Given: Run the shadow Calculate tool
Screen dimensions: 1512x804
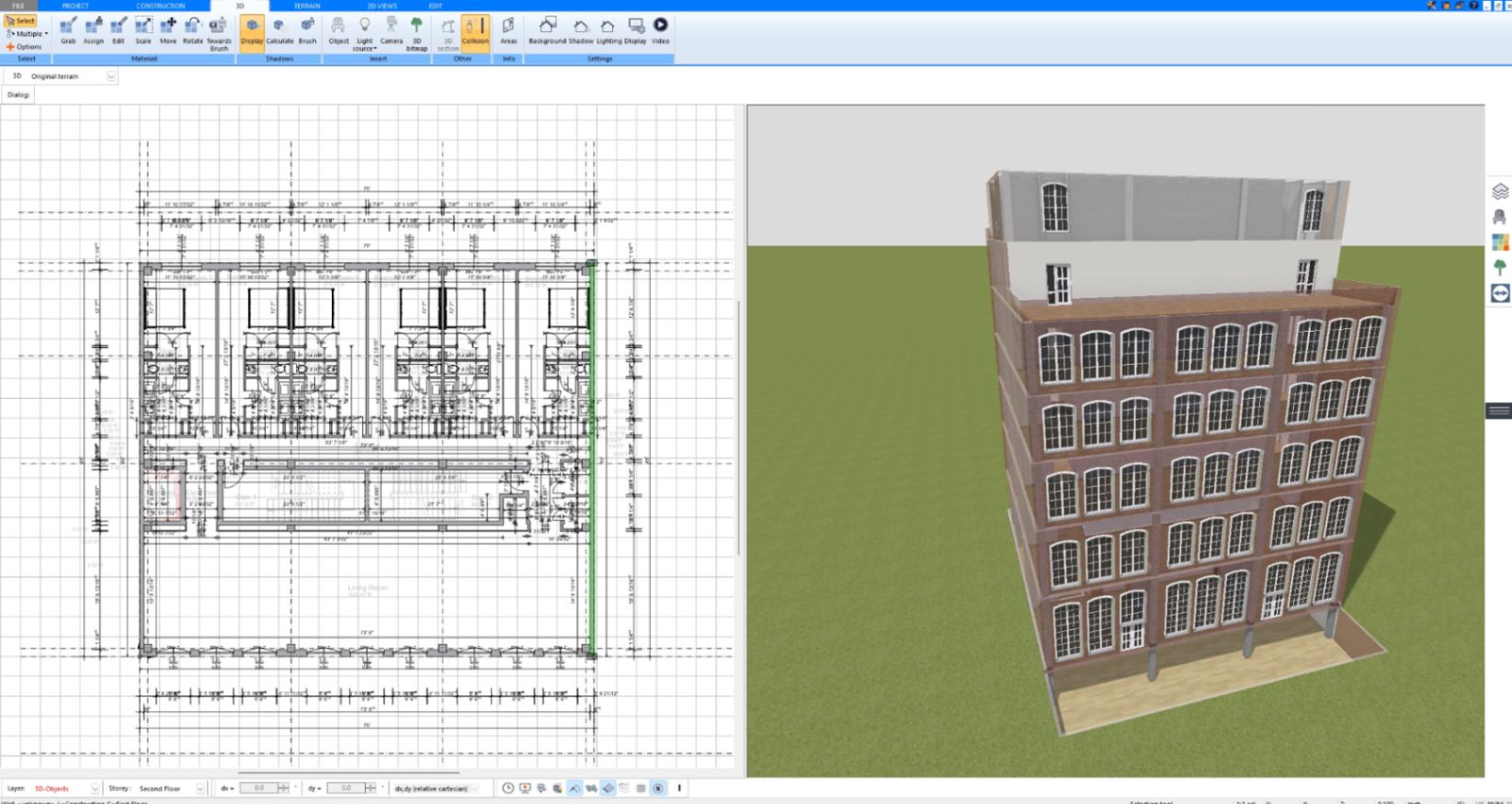Looking at the screenshot, I should pos(279,30).
